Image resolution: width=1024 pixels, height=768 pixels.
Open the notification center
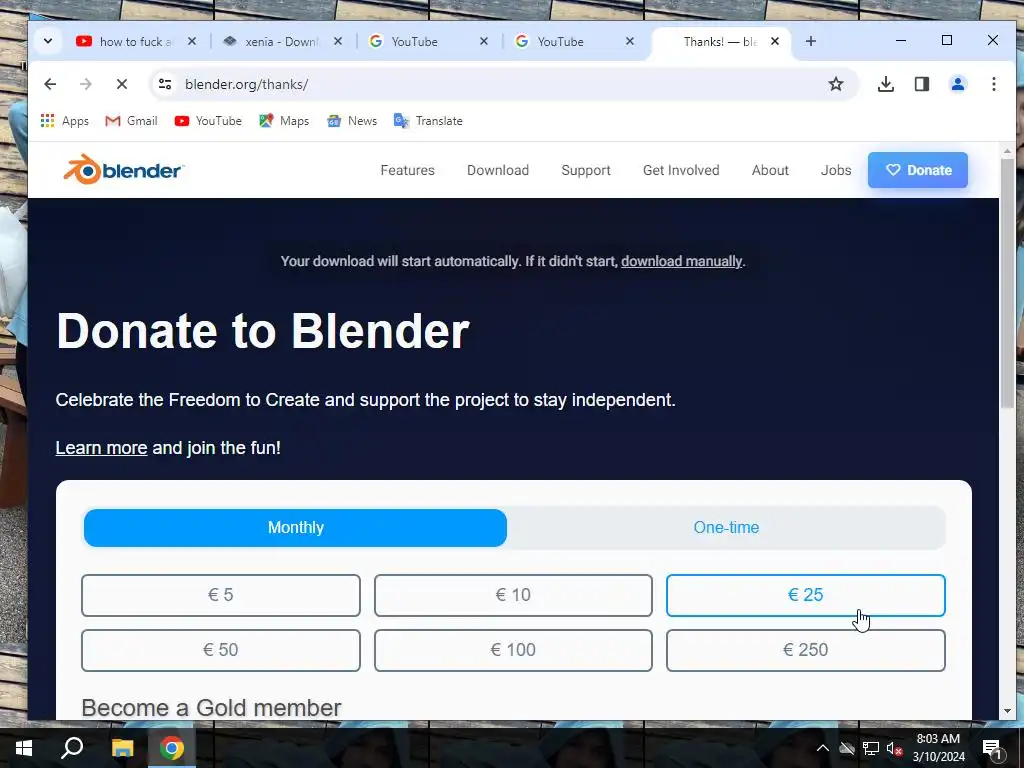coord(992,748)
